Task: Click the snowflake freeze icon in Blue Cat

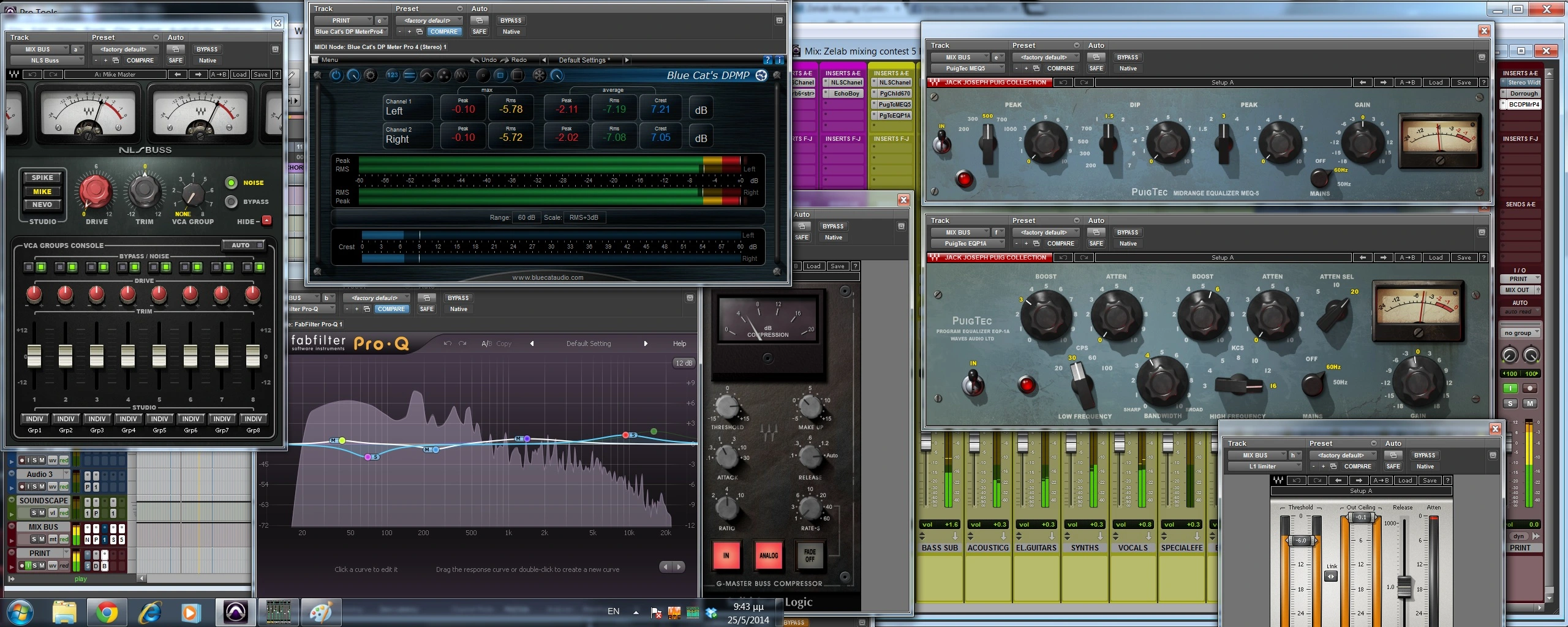Action: click(539, 75)
